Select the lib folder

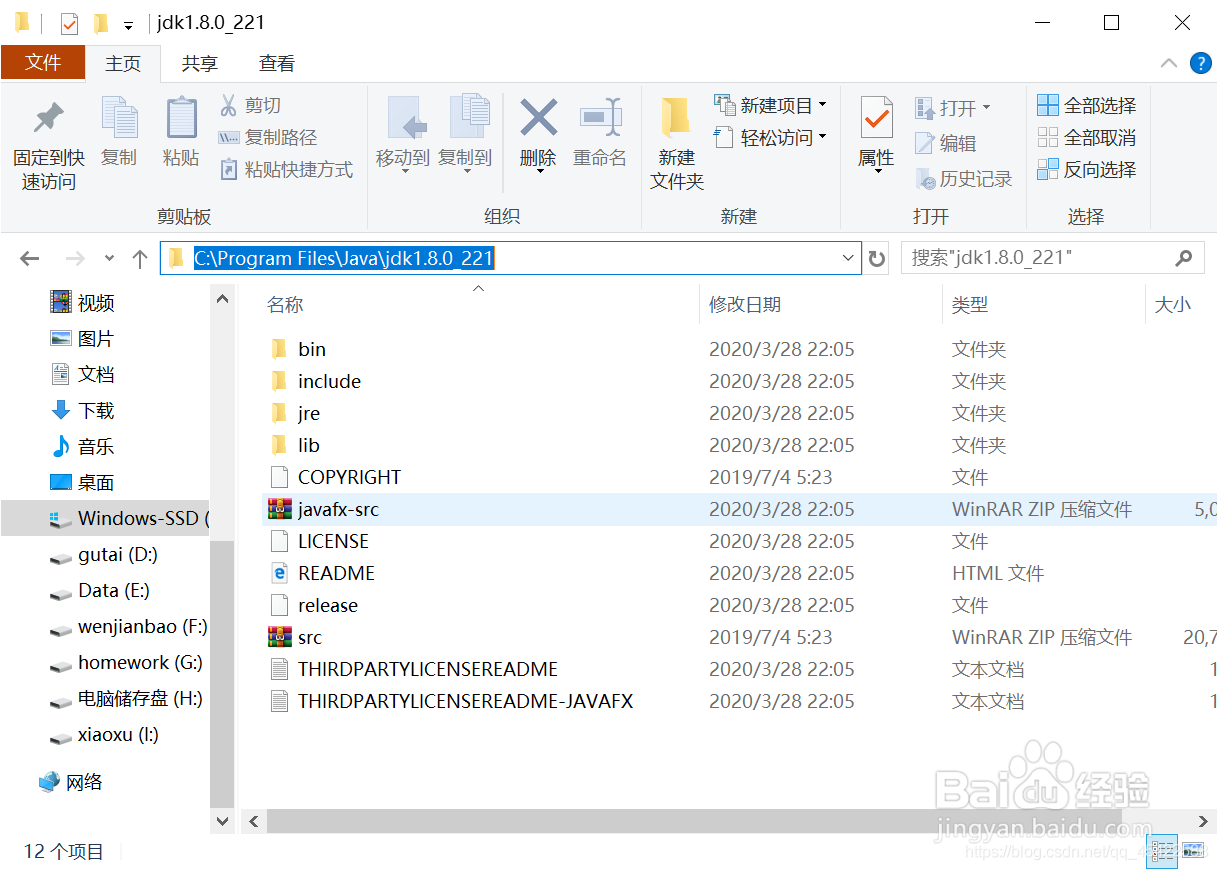[x=295, y=445]
